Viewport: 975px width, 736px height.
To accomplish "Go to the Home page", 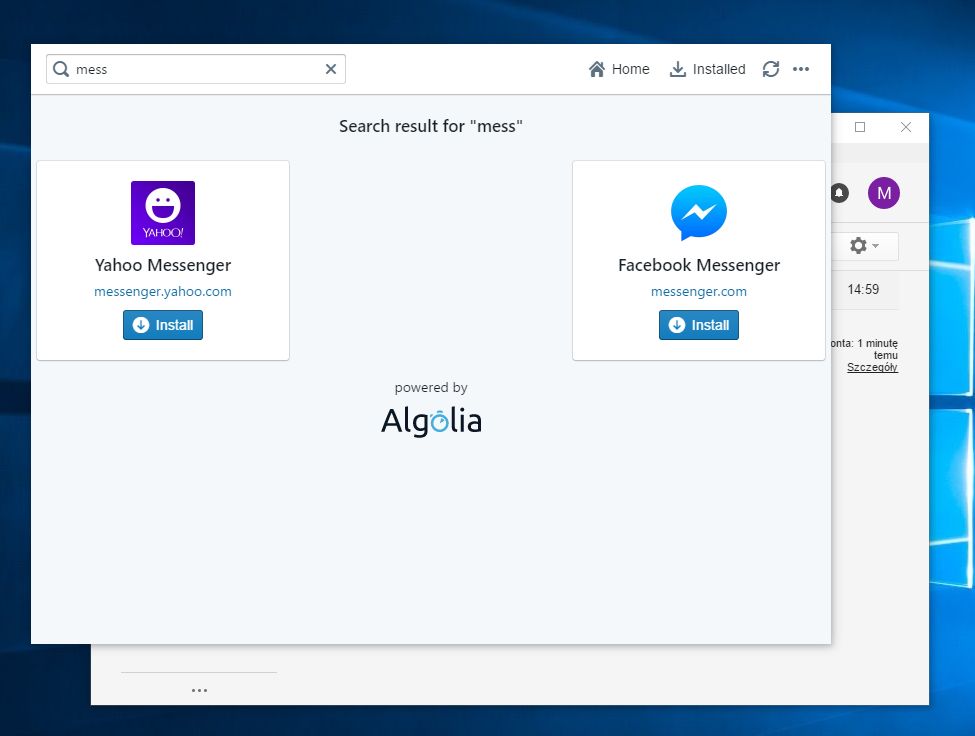I will [619, 69].
